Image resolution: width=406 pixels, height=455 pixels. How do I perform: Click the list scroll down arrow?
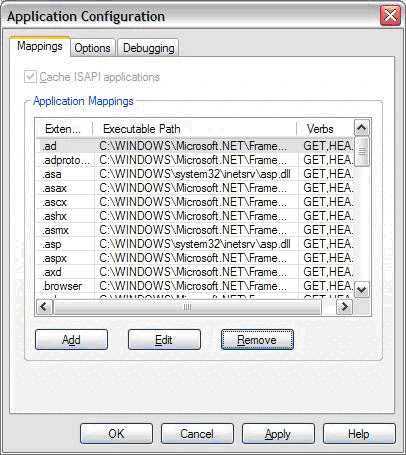click(362, 289)
